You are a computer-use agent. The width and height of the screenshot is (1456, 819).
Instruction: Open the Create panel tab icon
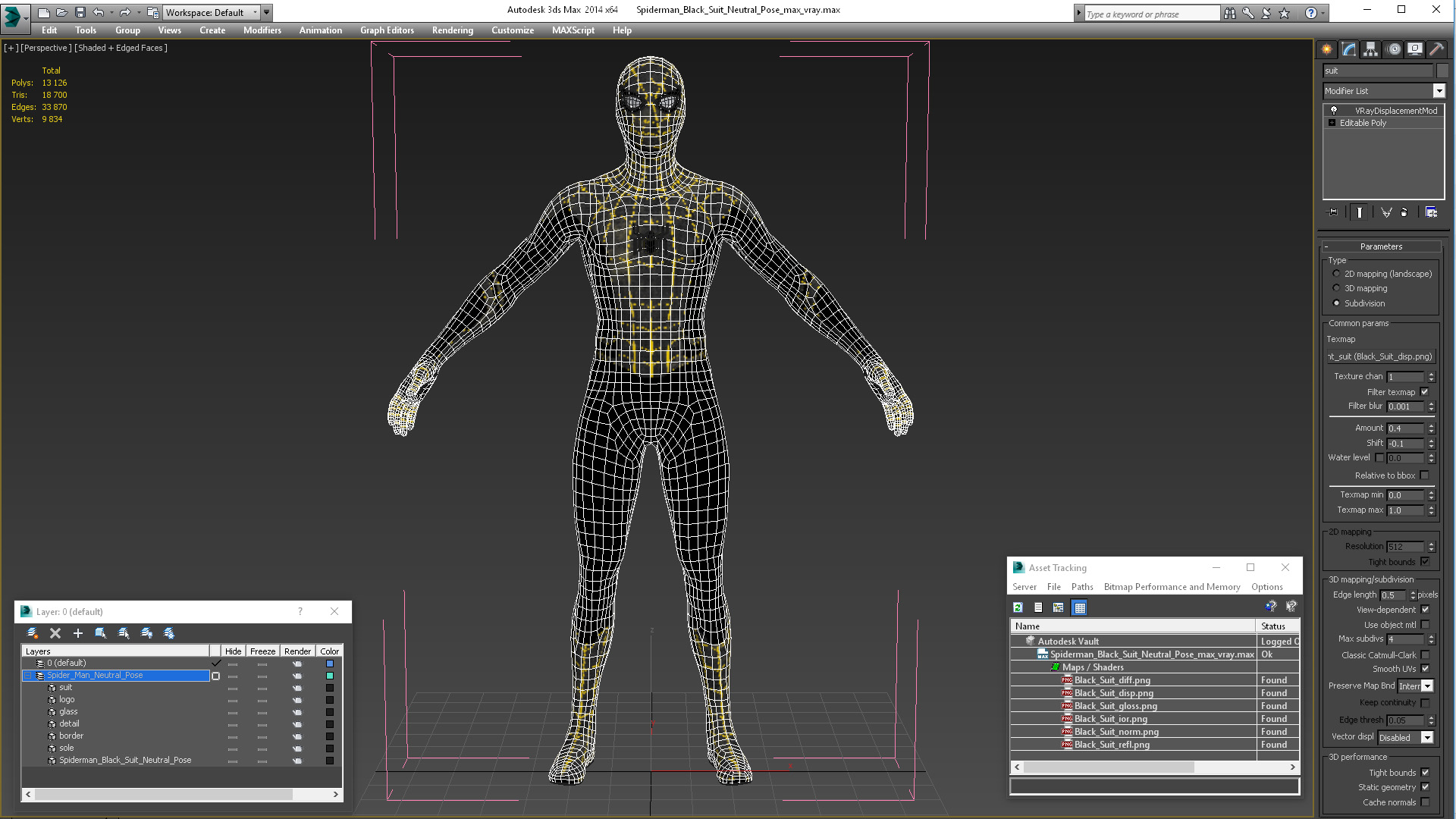coord(1327,49)
